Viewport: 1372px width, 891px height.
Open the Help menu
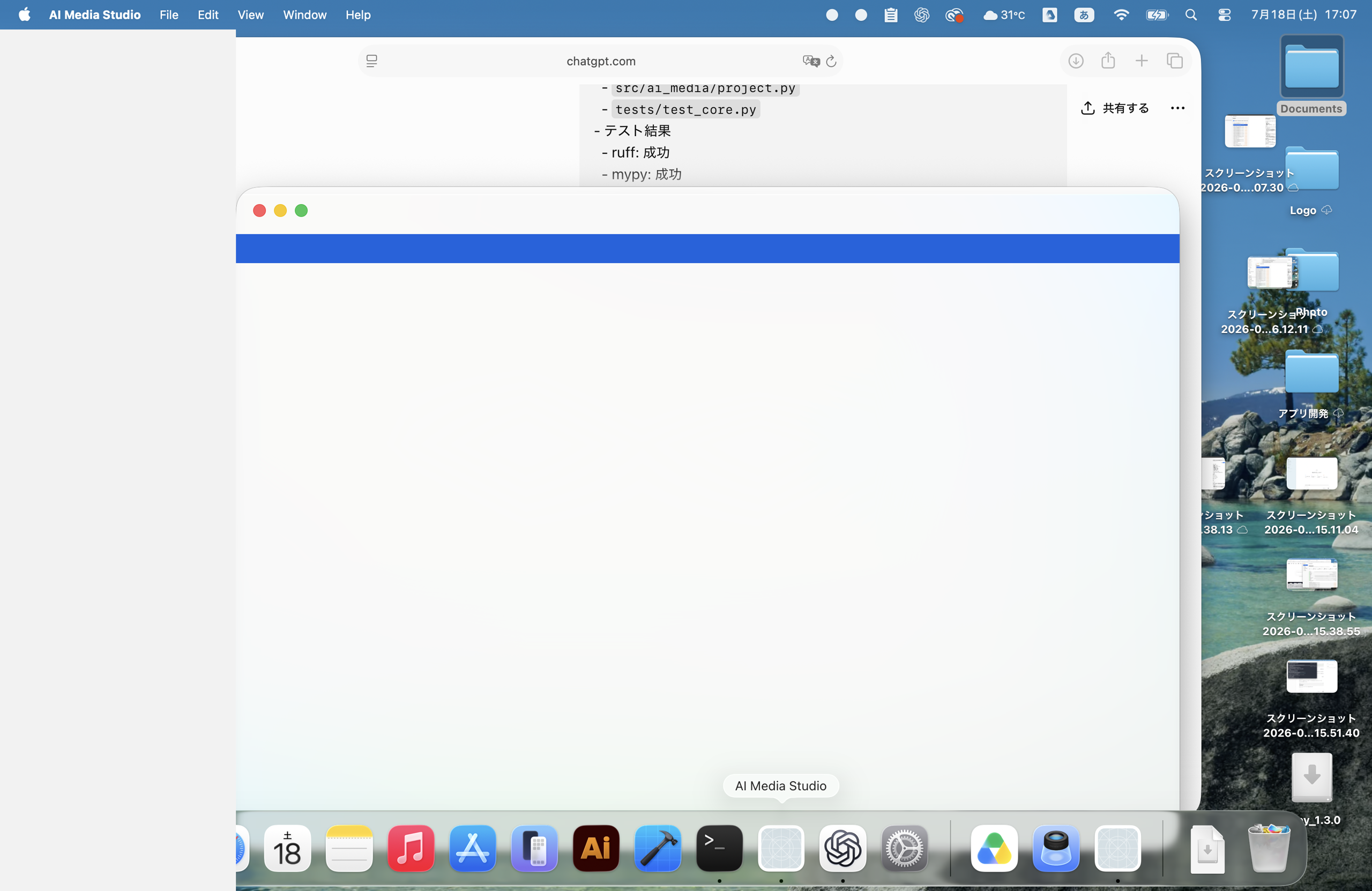click(x=358, y=15)
